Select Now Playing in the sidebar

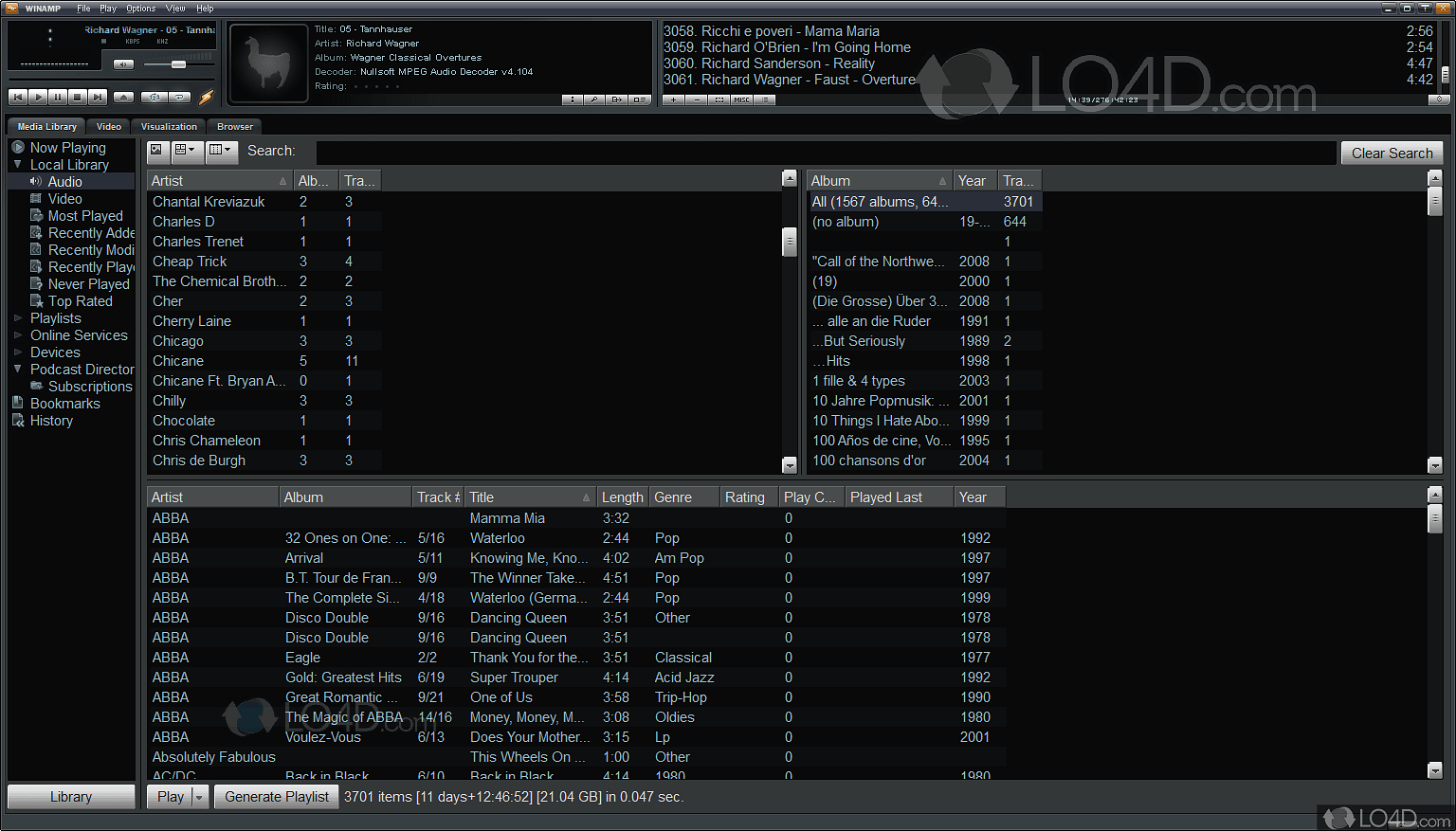pyautogui.click(x=68, y=148)
